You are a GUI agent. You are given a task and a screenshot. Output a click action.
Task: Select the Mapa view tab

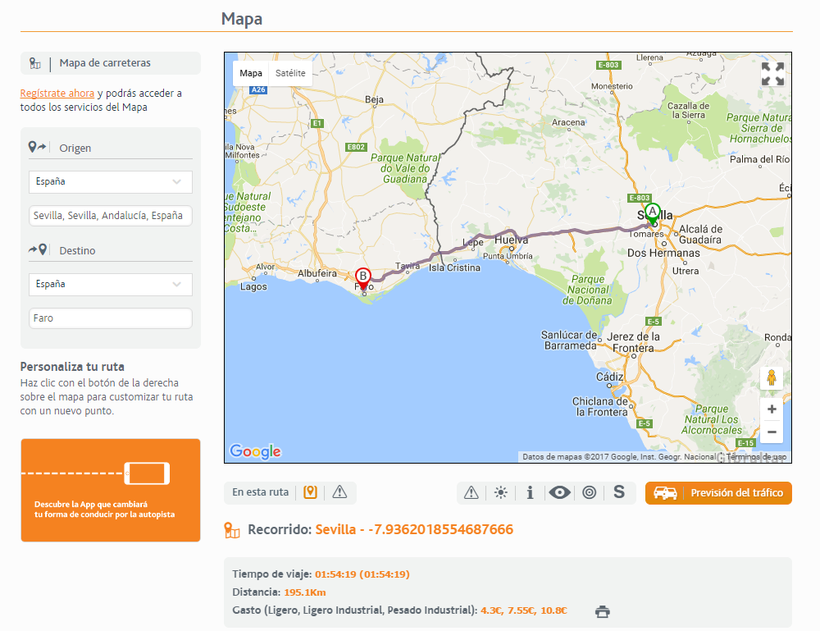pyautogui.click(x=251, y=73)
